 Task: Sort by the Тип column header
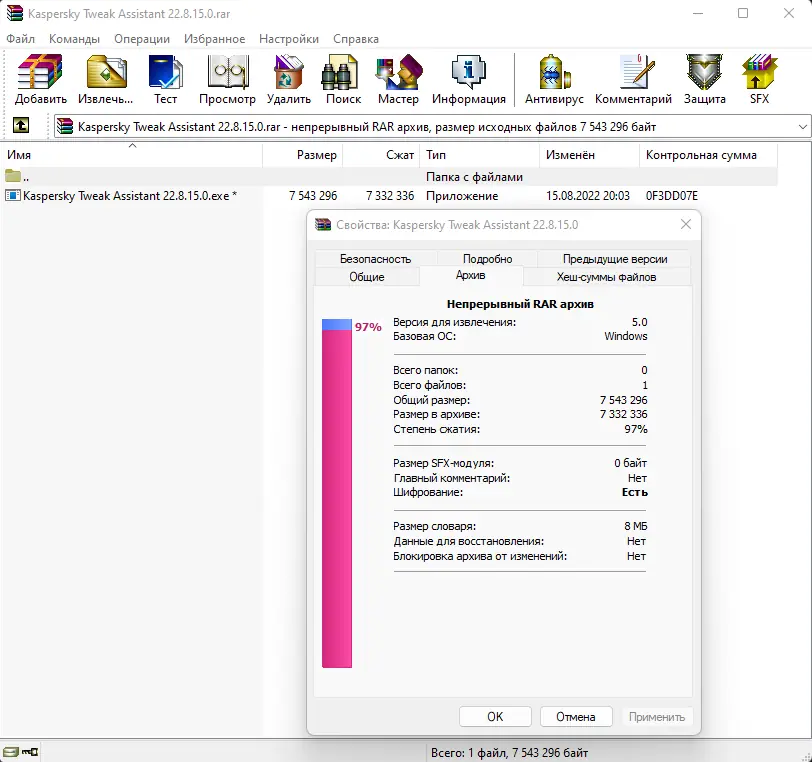(480, 155)
